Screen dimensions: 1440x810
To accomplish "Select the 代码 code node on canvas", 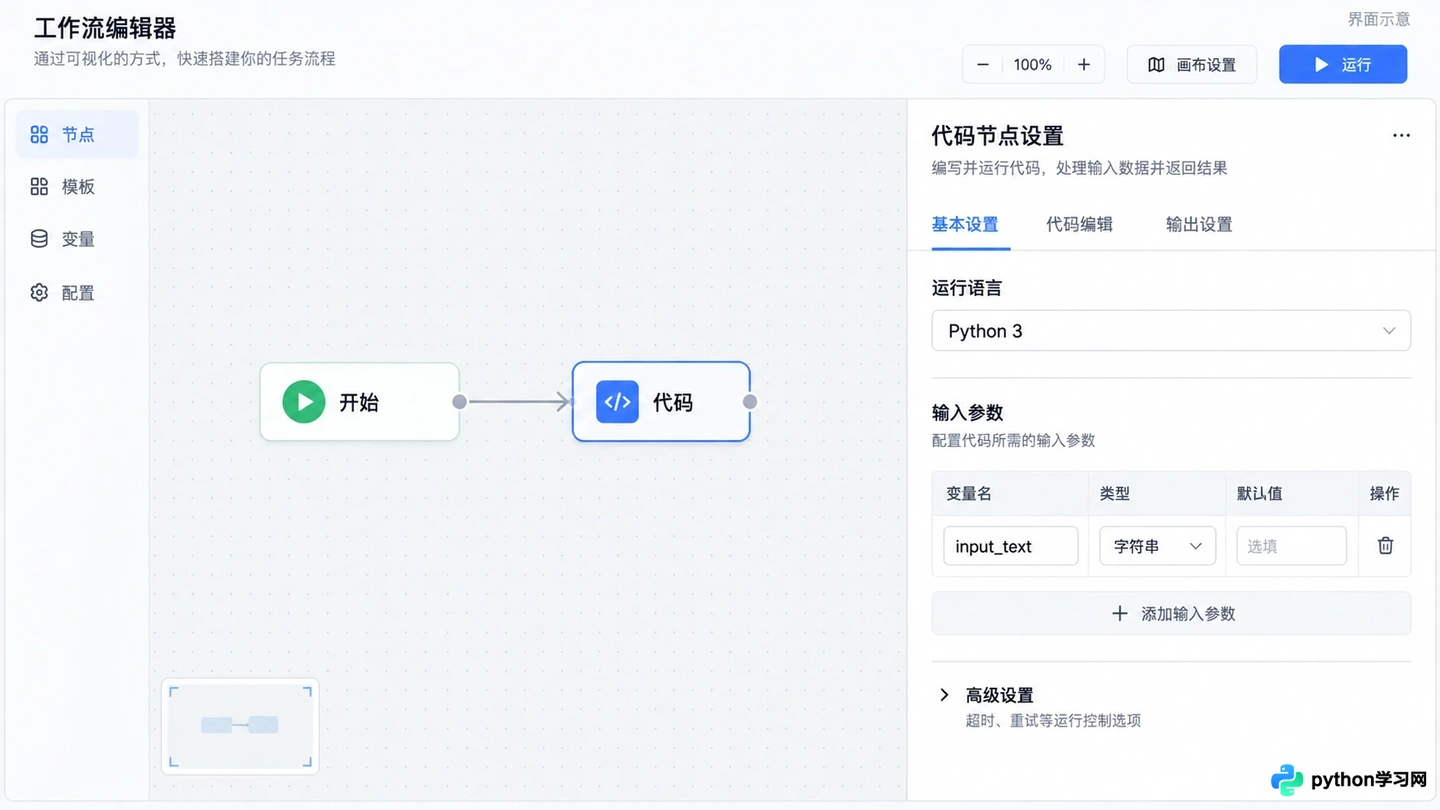I will click(661, 402).
